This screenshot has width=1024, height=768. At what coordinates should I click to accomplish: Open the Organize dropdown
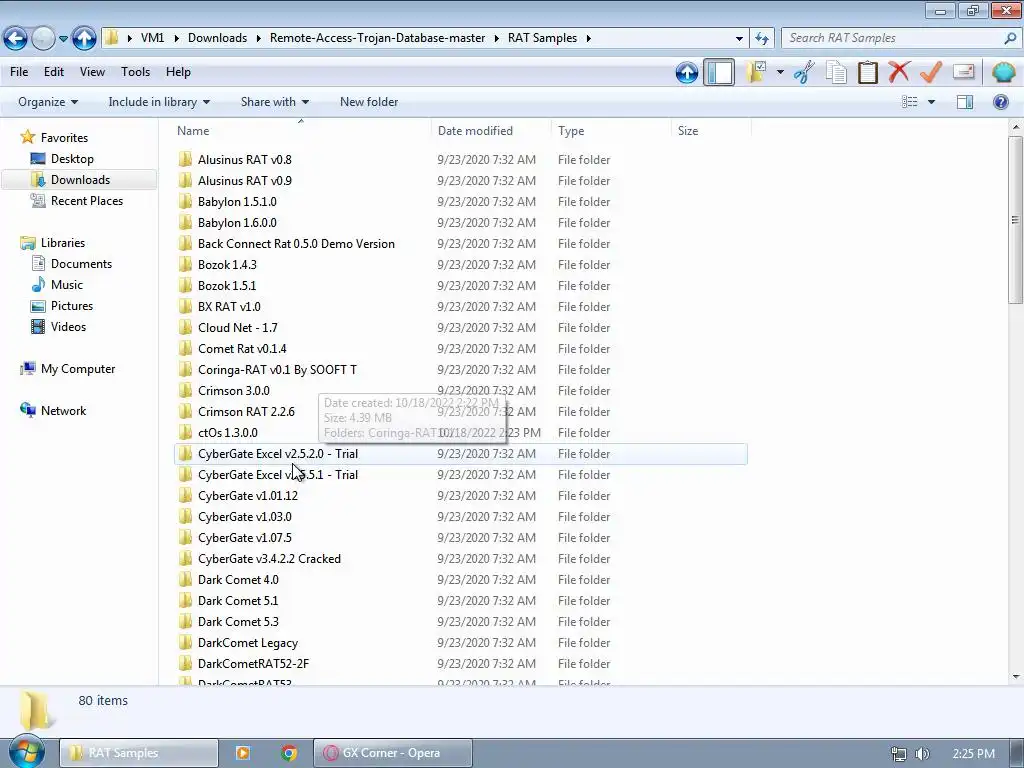48,102
